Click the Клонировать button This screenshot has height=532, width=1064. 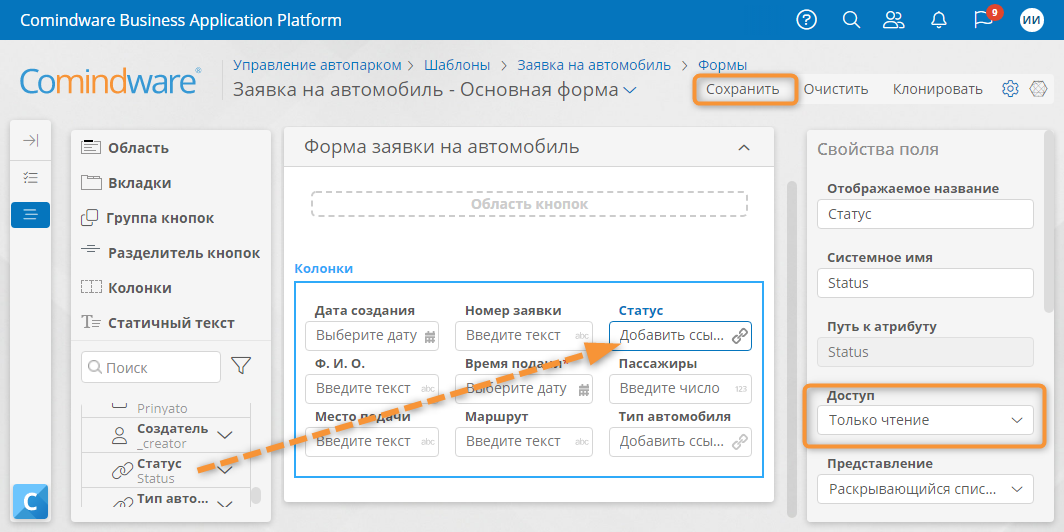click(x=937, y=89)
